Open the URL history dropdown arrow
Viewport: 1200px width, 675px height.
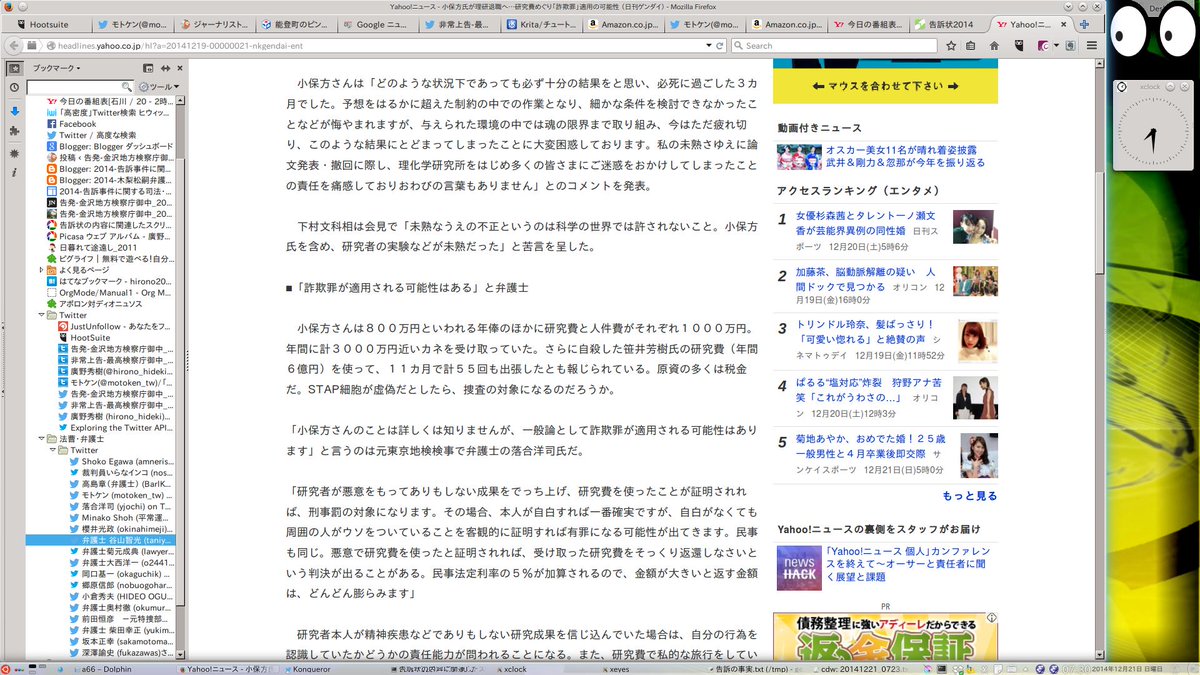click(708, 45)
